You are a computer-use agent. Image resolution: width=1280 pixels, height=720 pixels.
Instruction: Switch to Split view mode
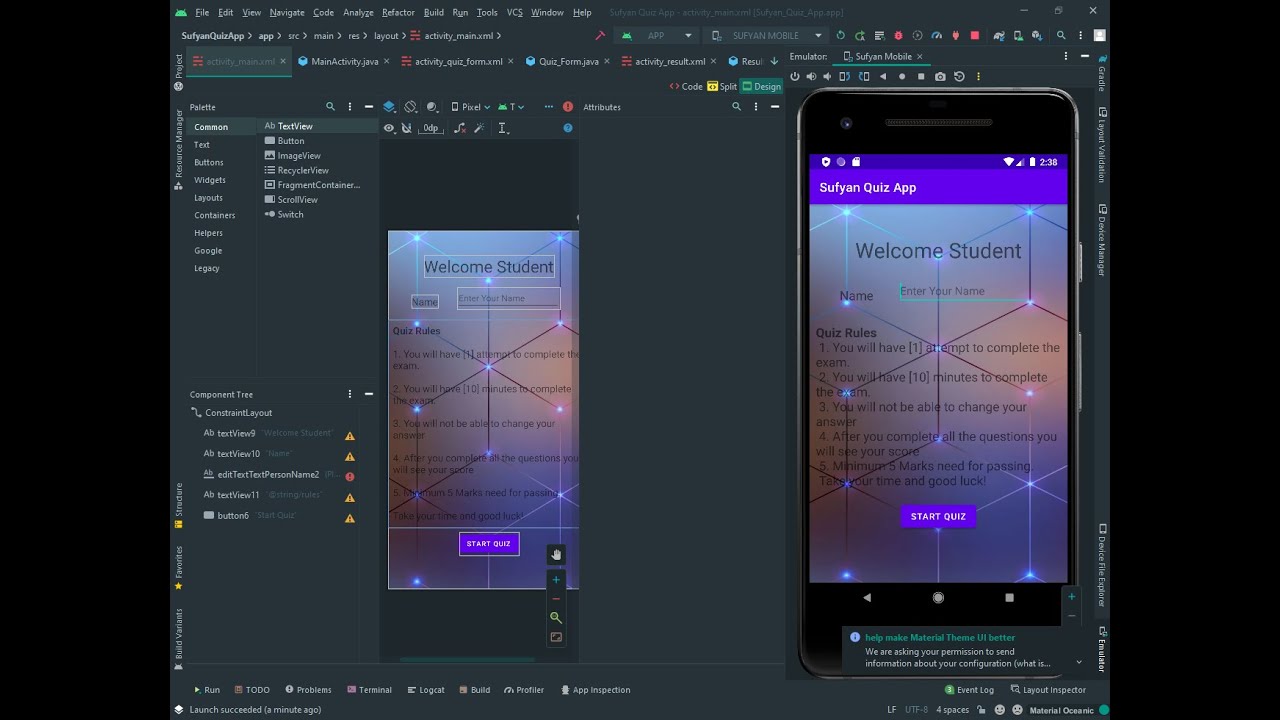(722, 86)
